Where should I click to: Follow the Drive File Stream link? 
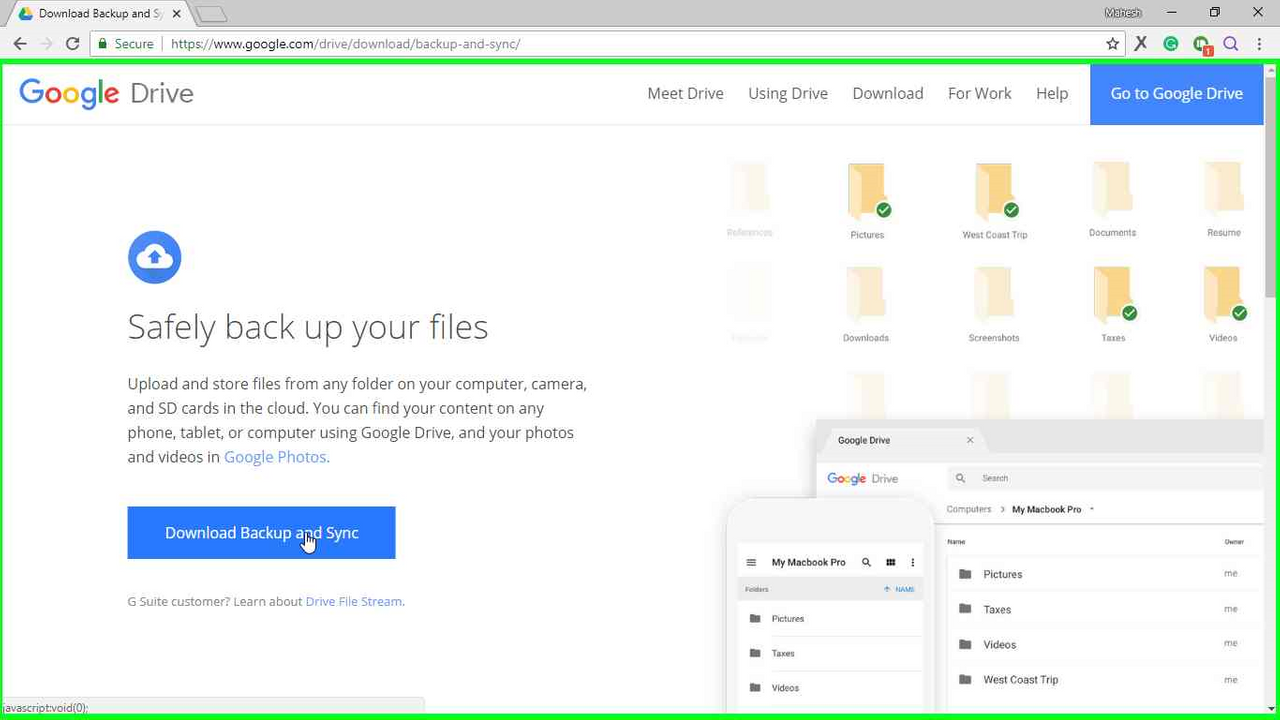click(354, 601)
